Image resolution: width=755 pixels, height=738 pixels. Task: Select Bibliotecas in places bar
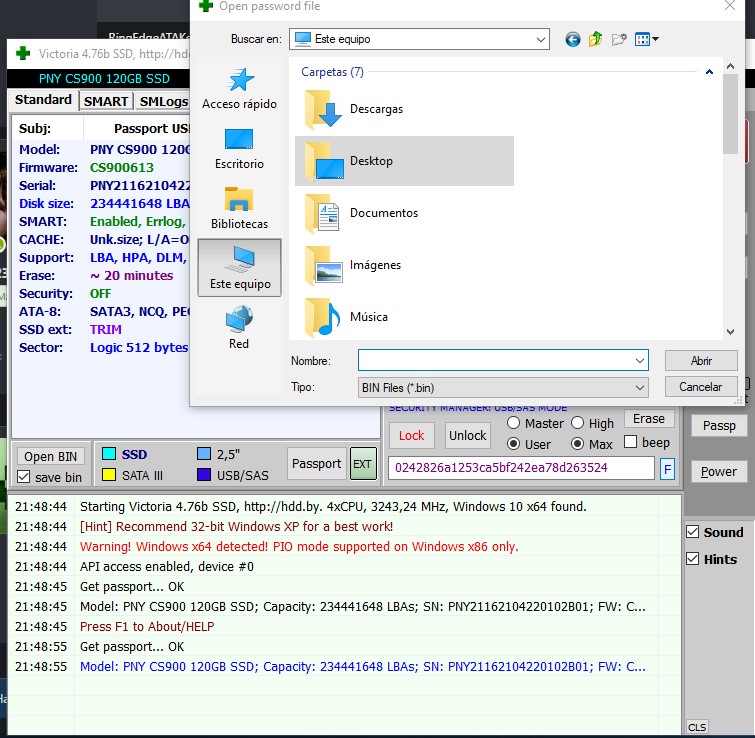239,209
